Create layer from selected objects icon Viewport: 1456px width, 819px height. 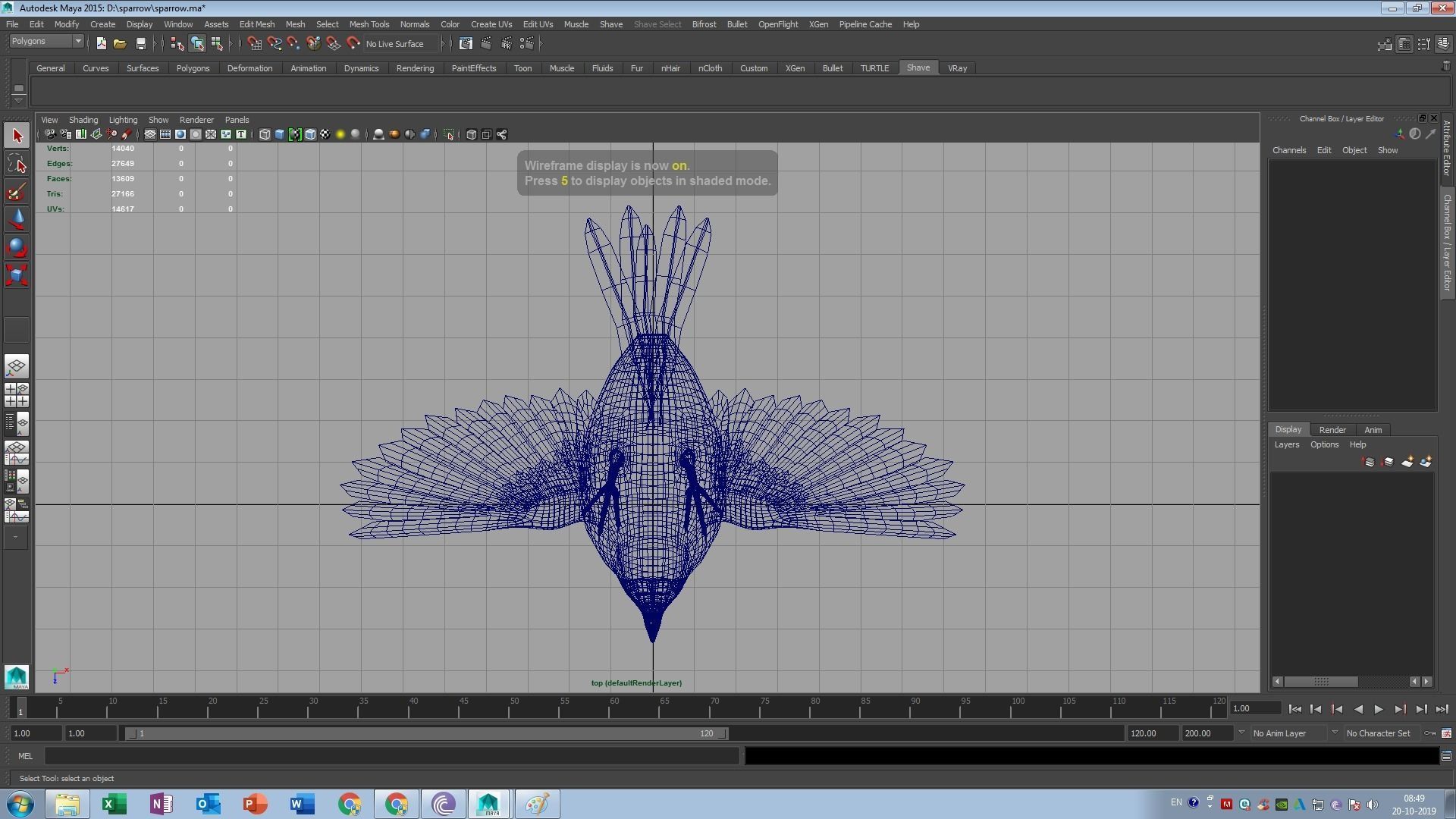click(1426, 462)
